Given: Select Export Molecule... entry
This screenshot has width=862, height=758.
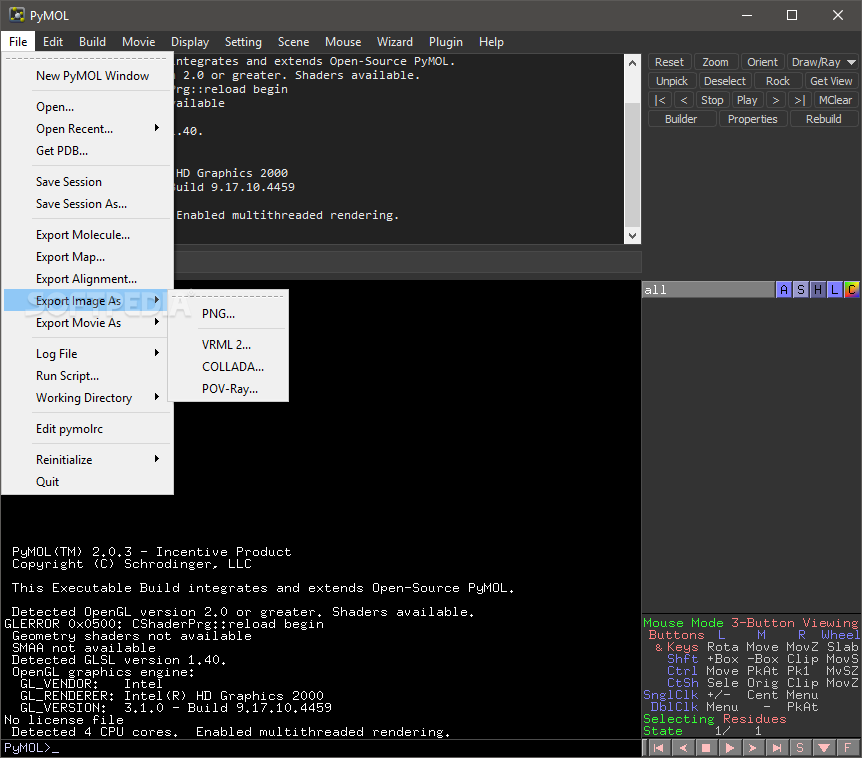Looking at the screenshot, I should 87,235.
